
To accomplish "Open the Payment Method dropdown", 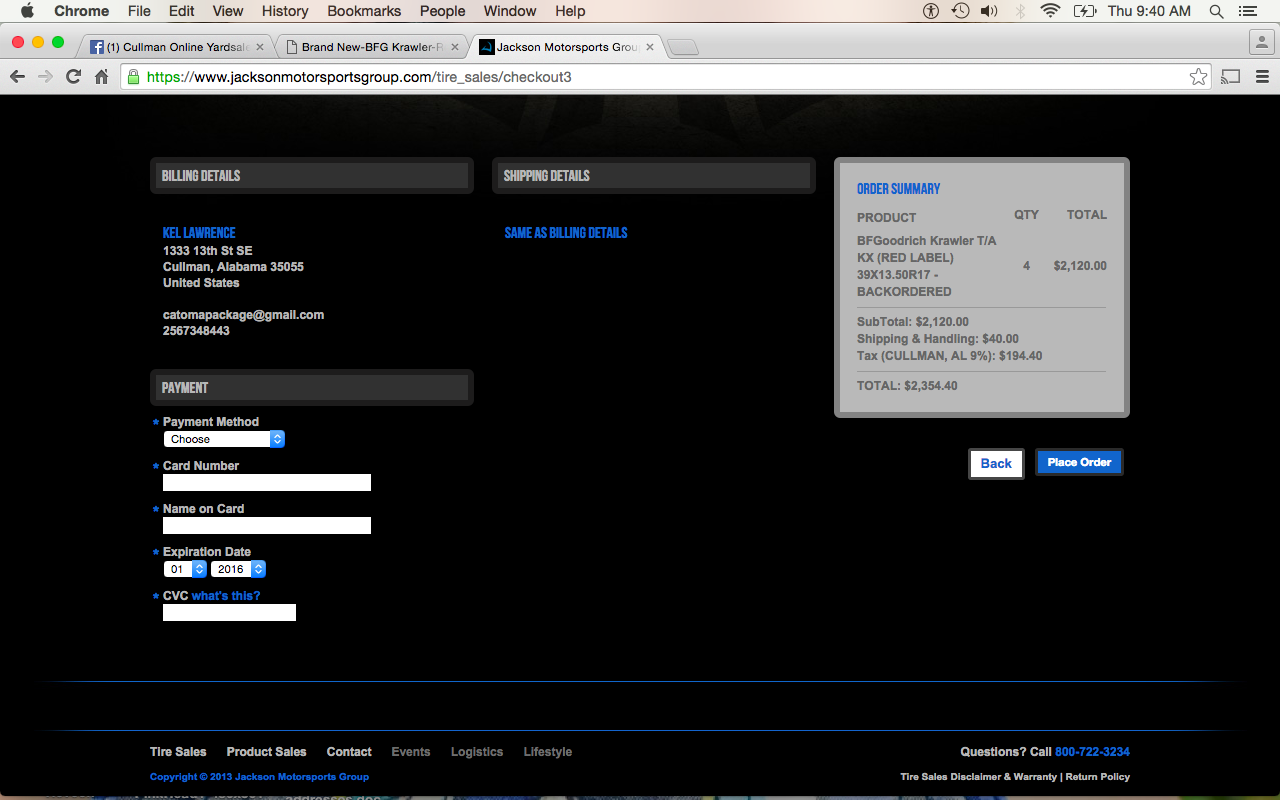I will pyautogui.click(x=224, y=439).
